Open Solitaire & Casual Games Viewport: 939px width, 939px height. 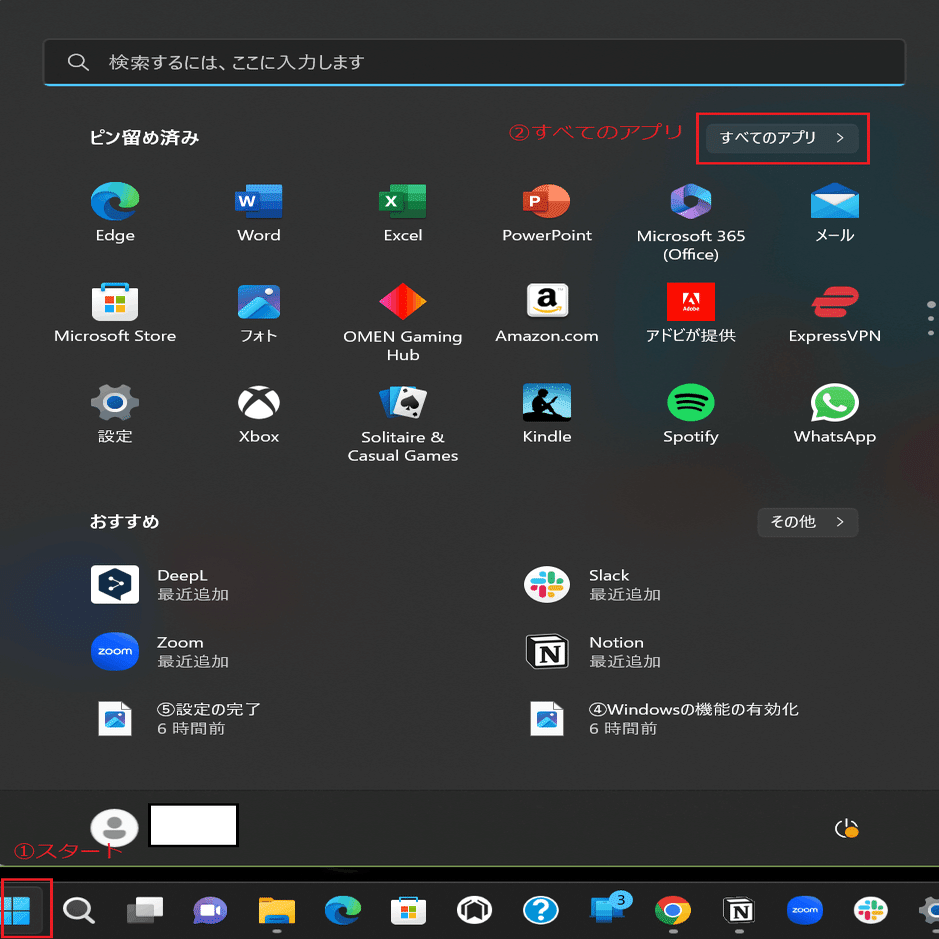pos(402,423)
